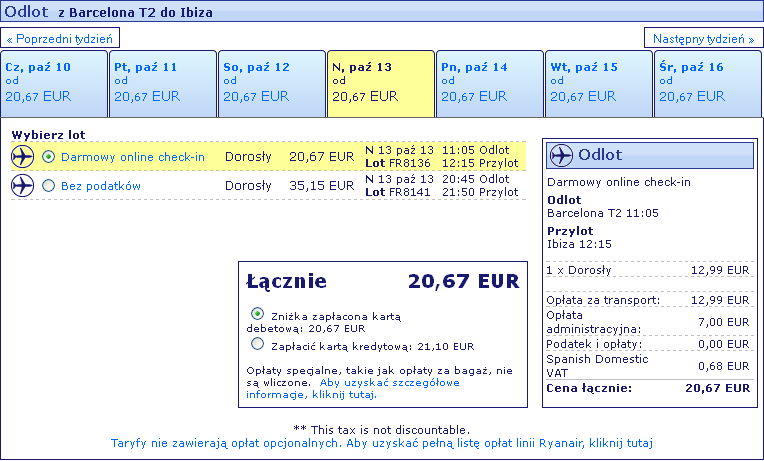This screenshot has width=764, height=461.
Task: Choose debit card discount payment option
Action: (257, 314)
